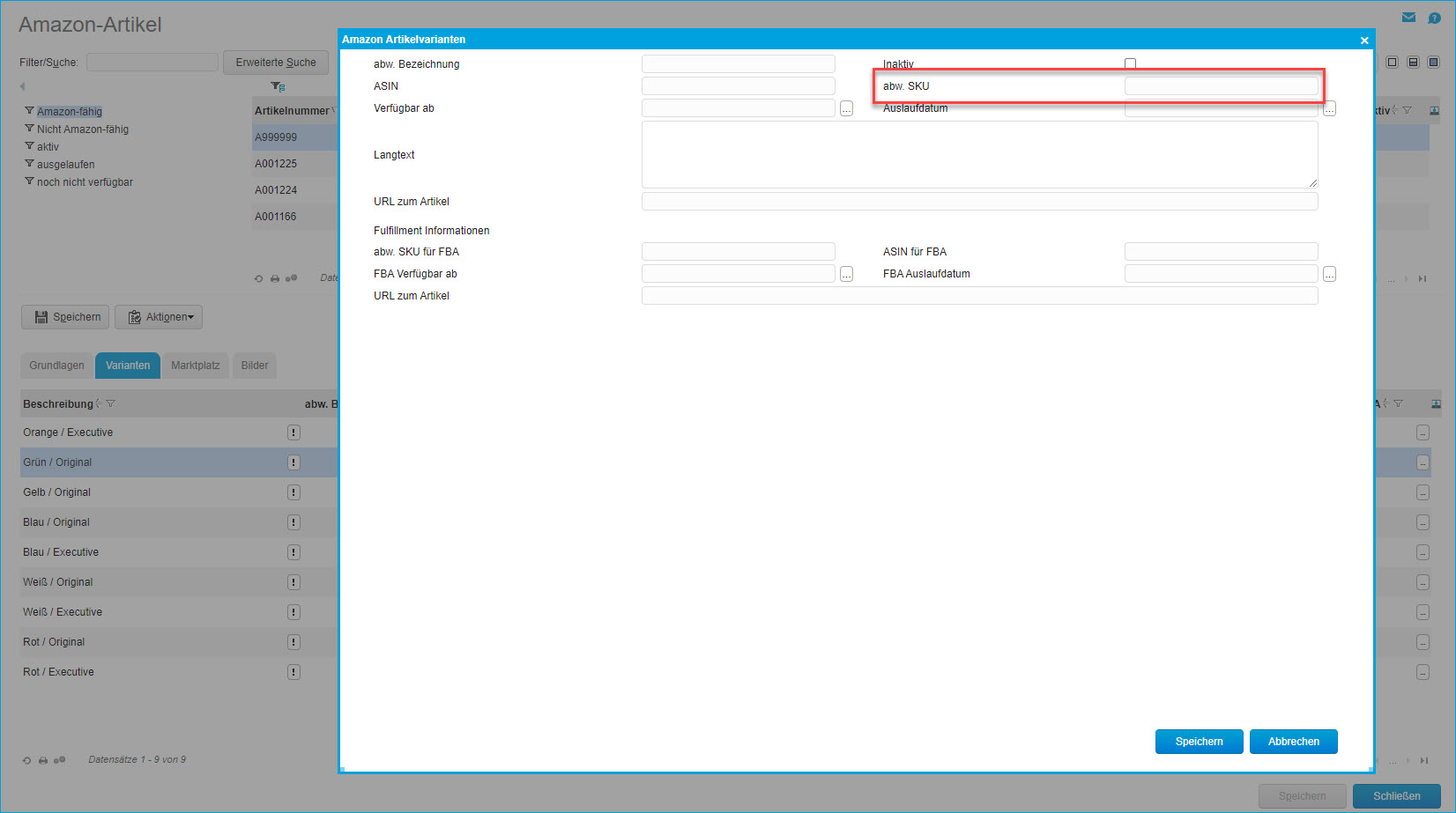Open the help question mark icon
Screen dimensions: 1456x813
tap(1435, 18)
